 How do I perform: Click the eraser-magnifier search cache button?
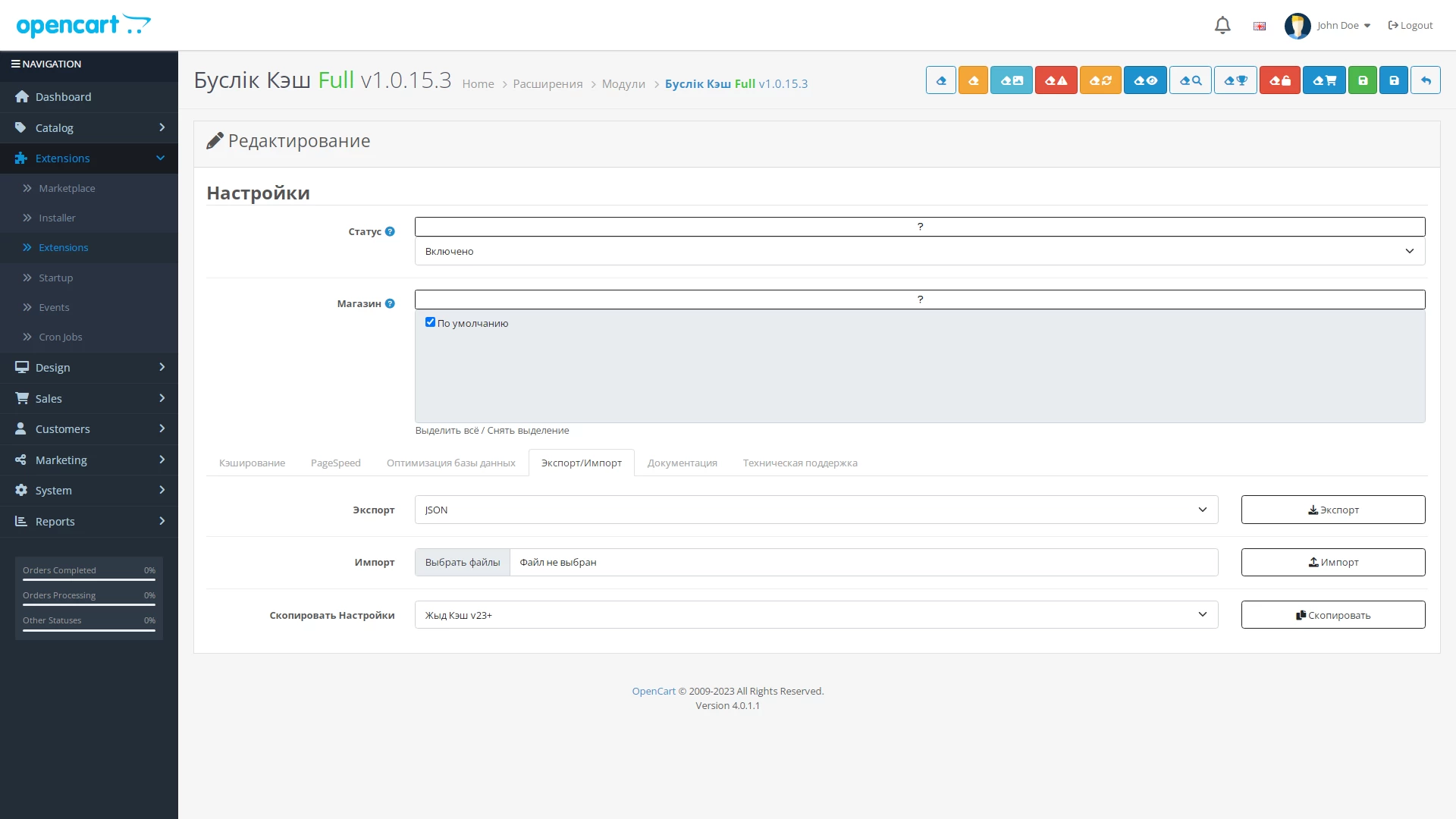(1191, 80)
